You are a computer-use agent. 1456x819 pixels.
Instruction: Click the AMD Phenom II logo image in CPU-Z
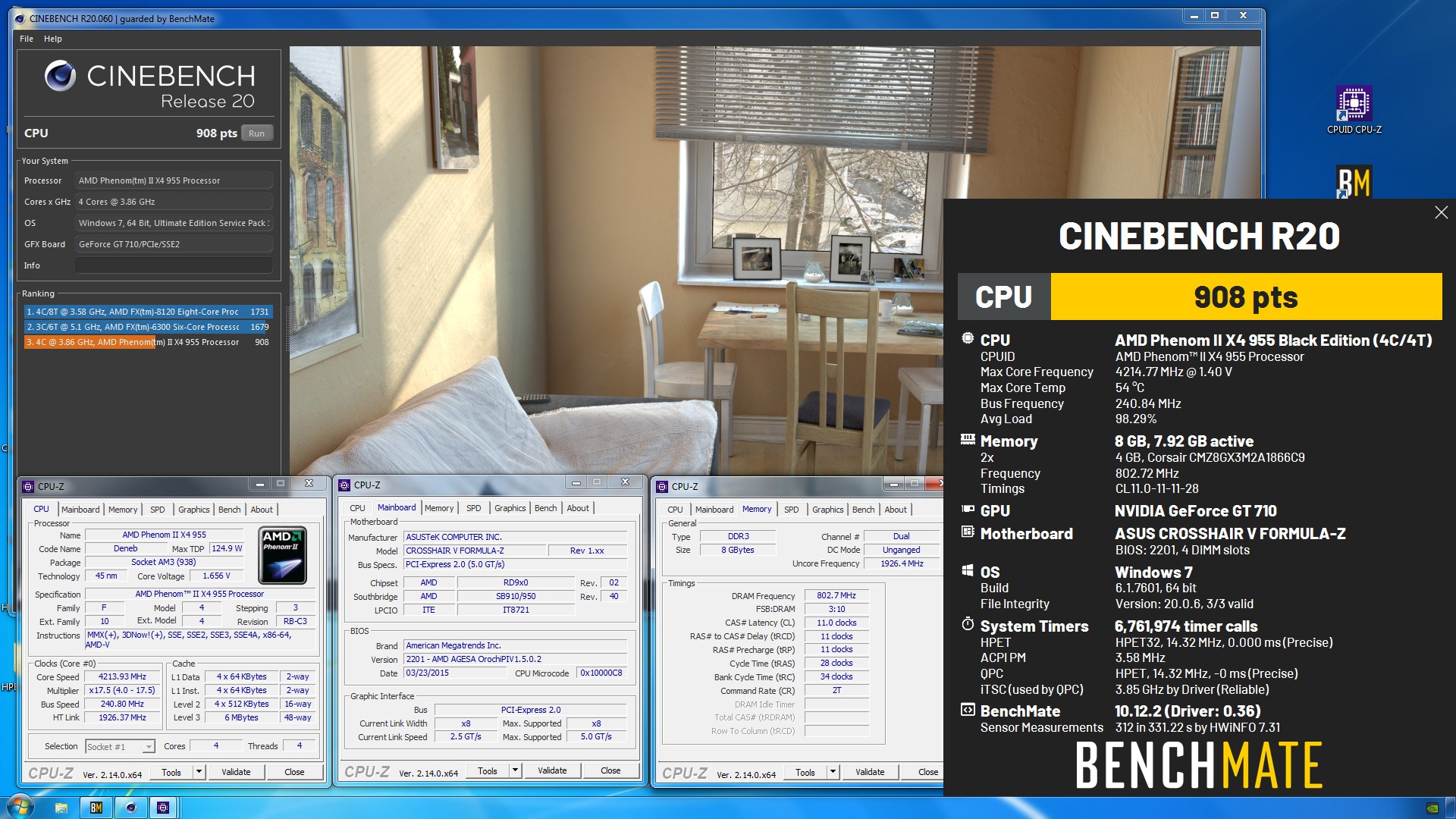click(x=283, y=555)
